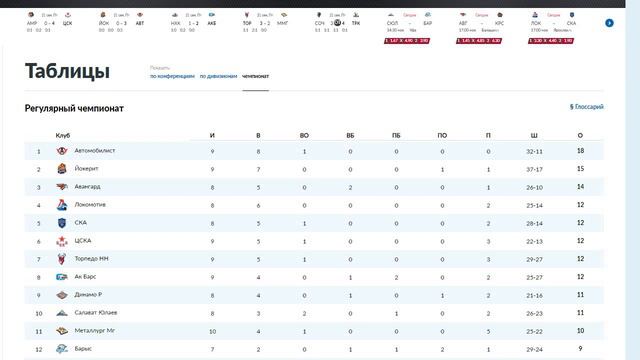
Task: Click the Торпедо НН logo in row 7
Action: click(x=62, y=259)
